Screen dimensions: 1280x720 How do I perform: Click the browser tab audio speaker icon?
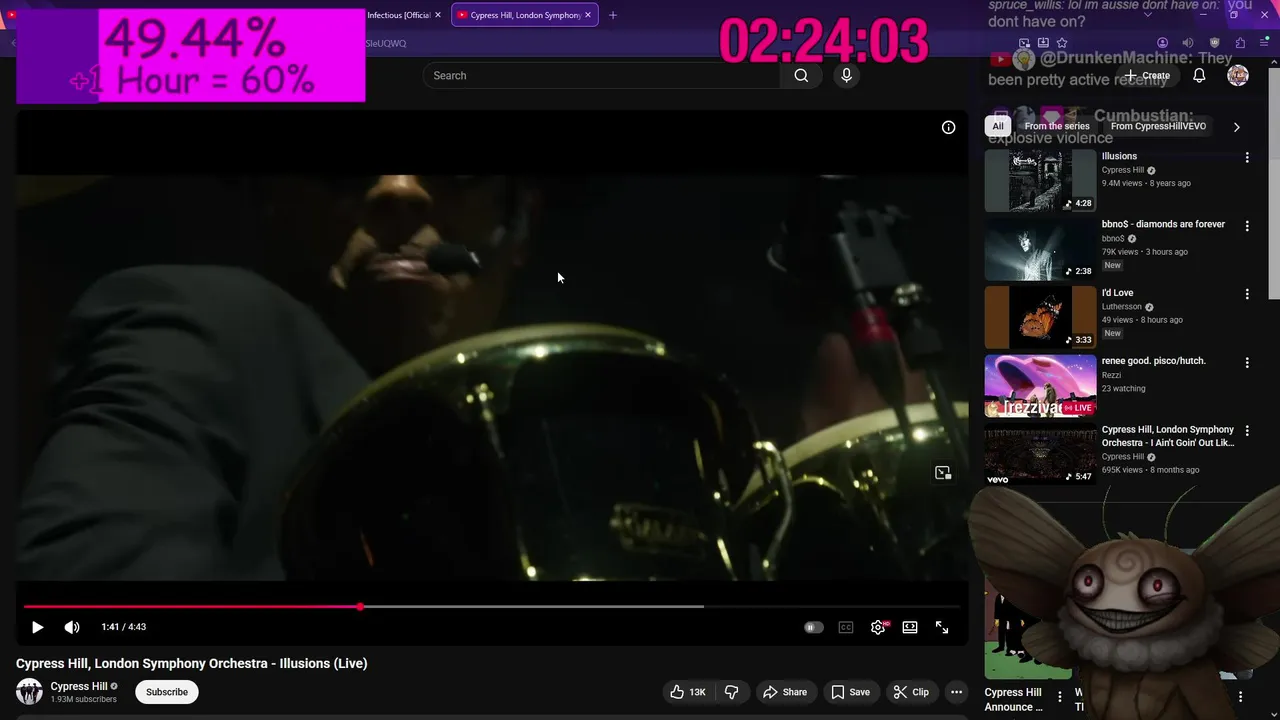click(x=1188, y=43)
